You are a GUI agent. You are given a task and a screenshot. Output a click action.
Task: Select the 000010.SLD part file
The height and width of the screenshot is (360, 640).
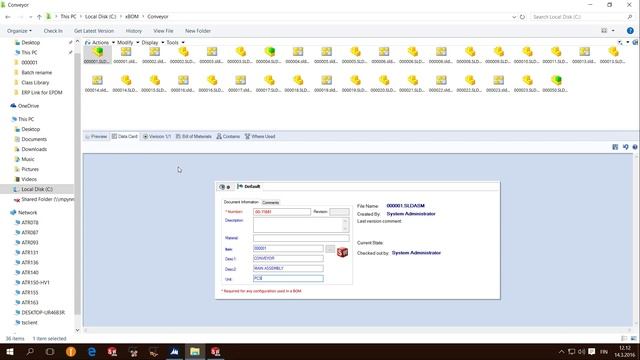click(527, 54)
